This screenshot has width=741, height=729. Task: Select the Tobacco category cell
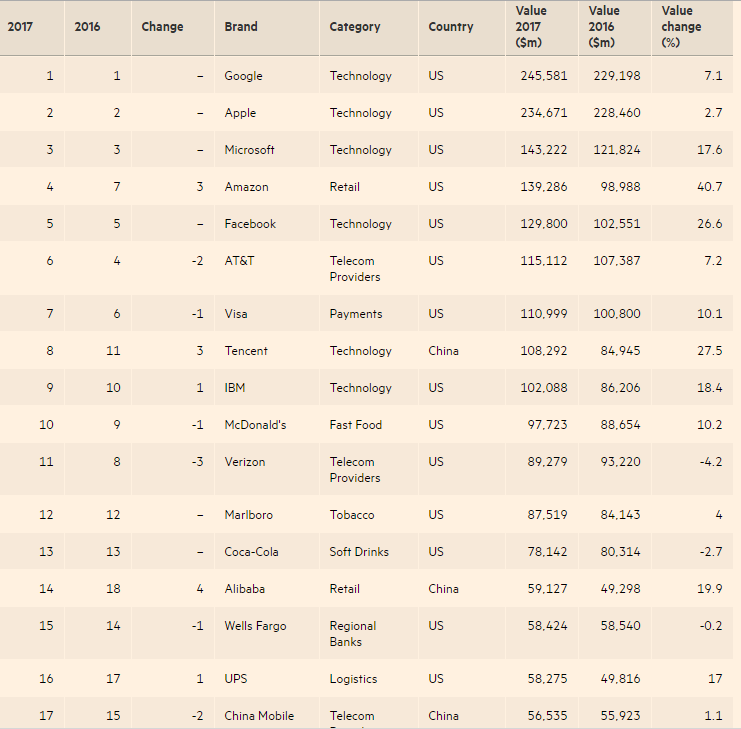352,515
